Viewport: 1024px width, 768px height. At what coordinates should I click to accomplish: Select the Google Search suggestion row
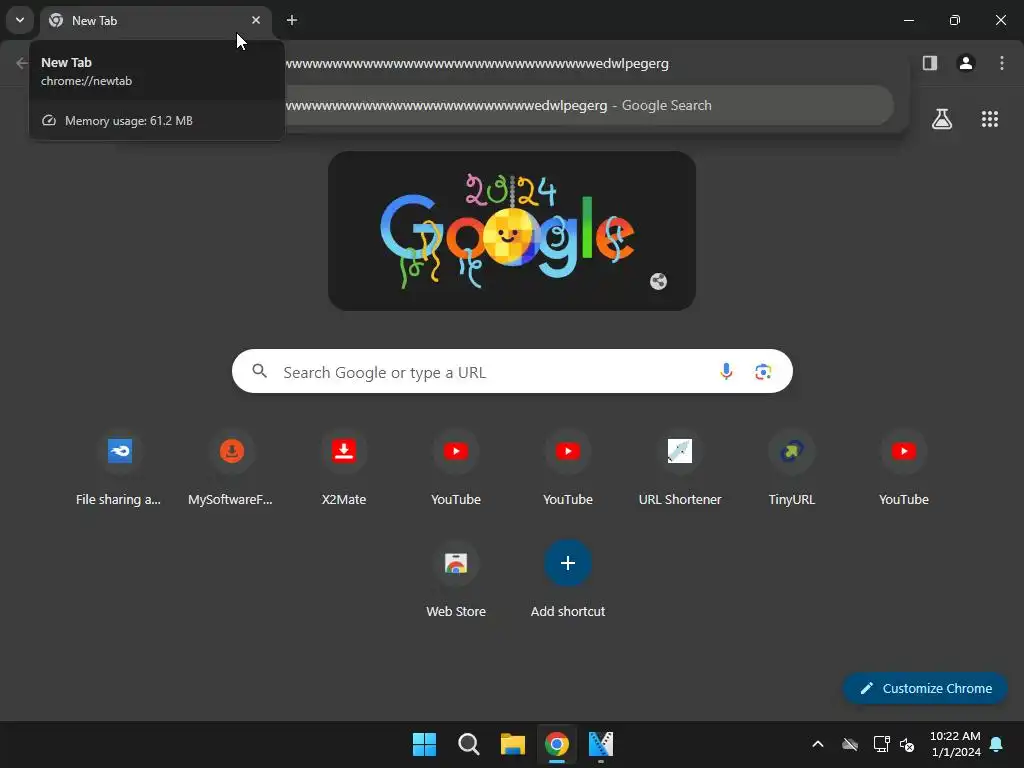click(x=588, y=105)
